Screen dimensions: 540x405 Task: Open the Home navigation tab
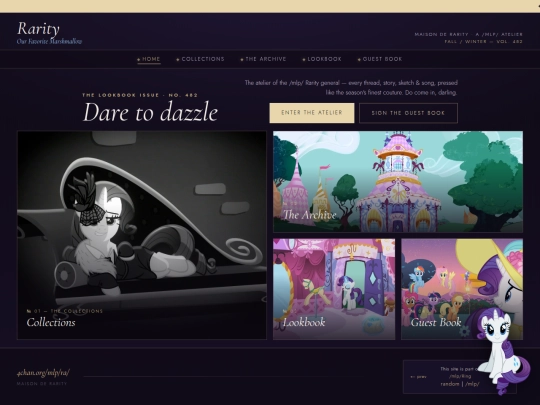tap(149, 59)
